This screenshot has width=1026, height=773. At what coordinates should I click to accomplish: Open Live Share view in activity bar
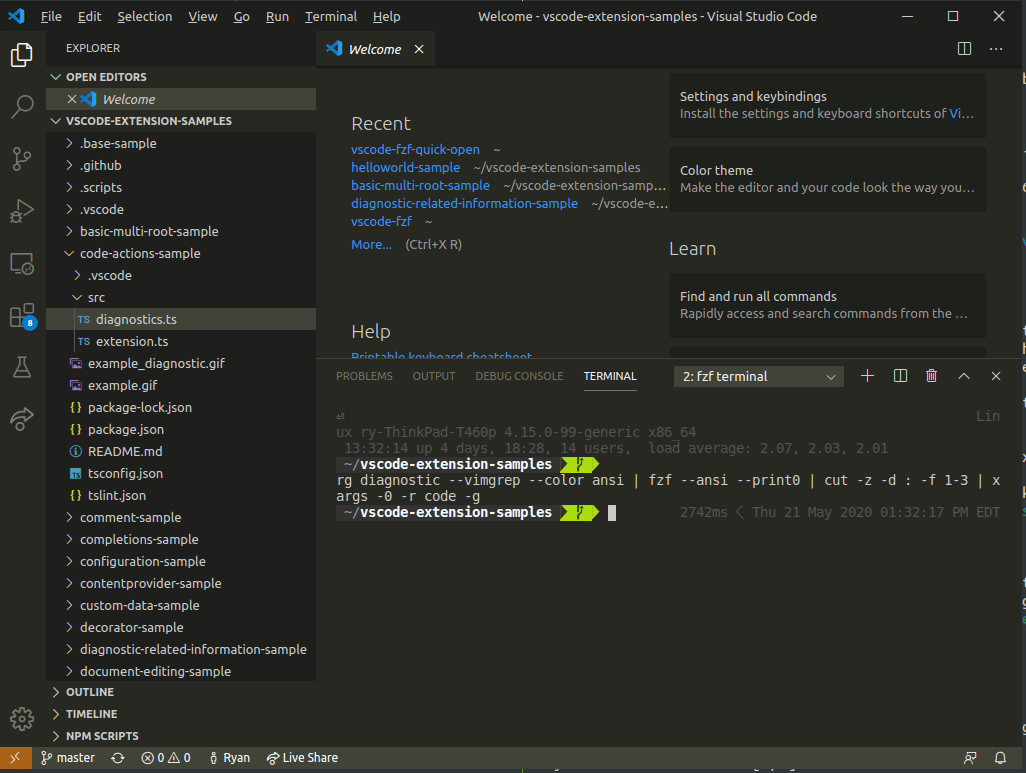tap(22, 419)
